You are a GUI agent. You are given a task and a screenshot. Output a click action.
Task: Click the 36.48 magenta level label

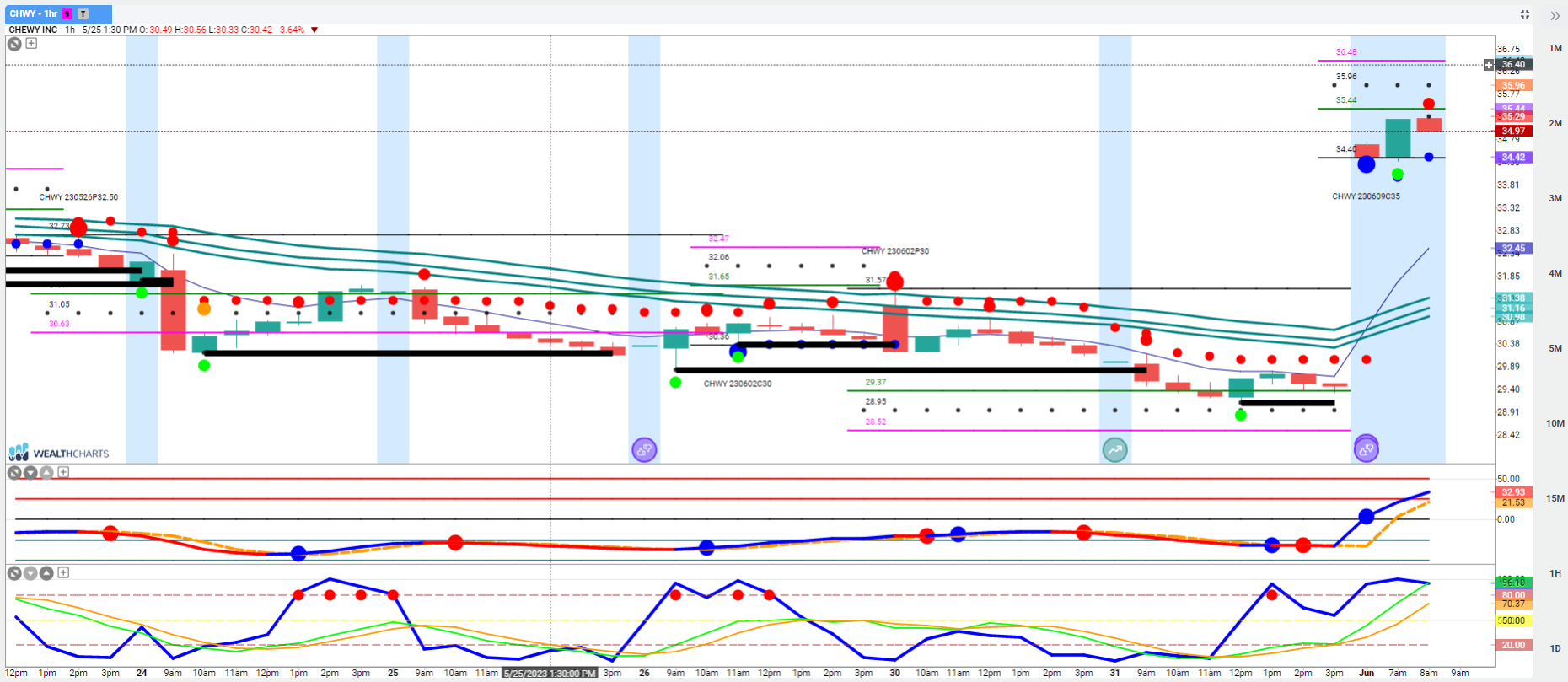click(1346, 52)
